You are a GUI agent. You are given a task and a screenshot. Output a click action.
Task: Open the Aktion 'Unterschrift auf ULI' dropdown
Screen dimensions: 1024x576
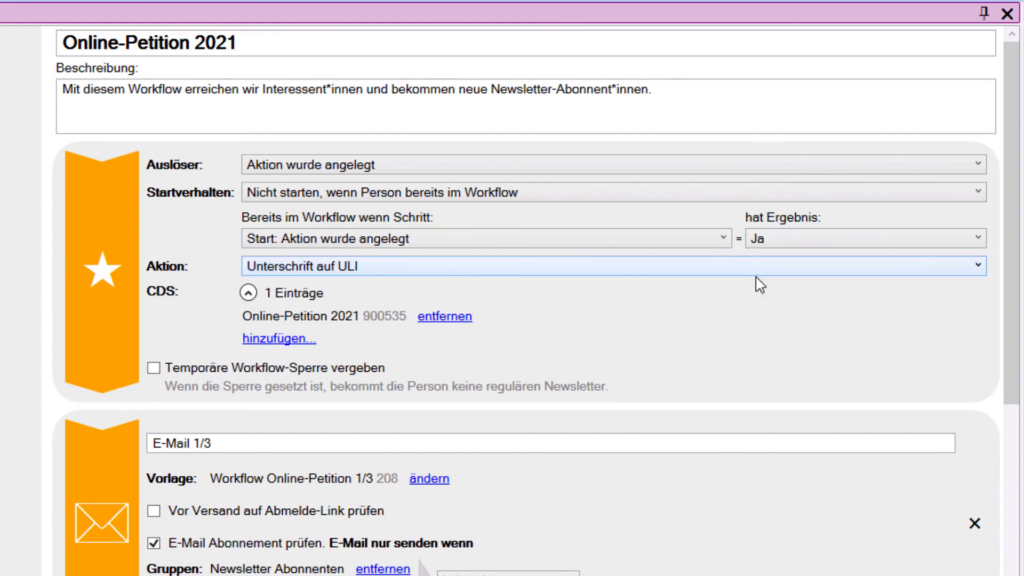tap(614, 266)
